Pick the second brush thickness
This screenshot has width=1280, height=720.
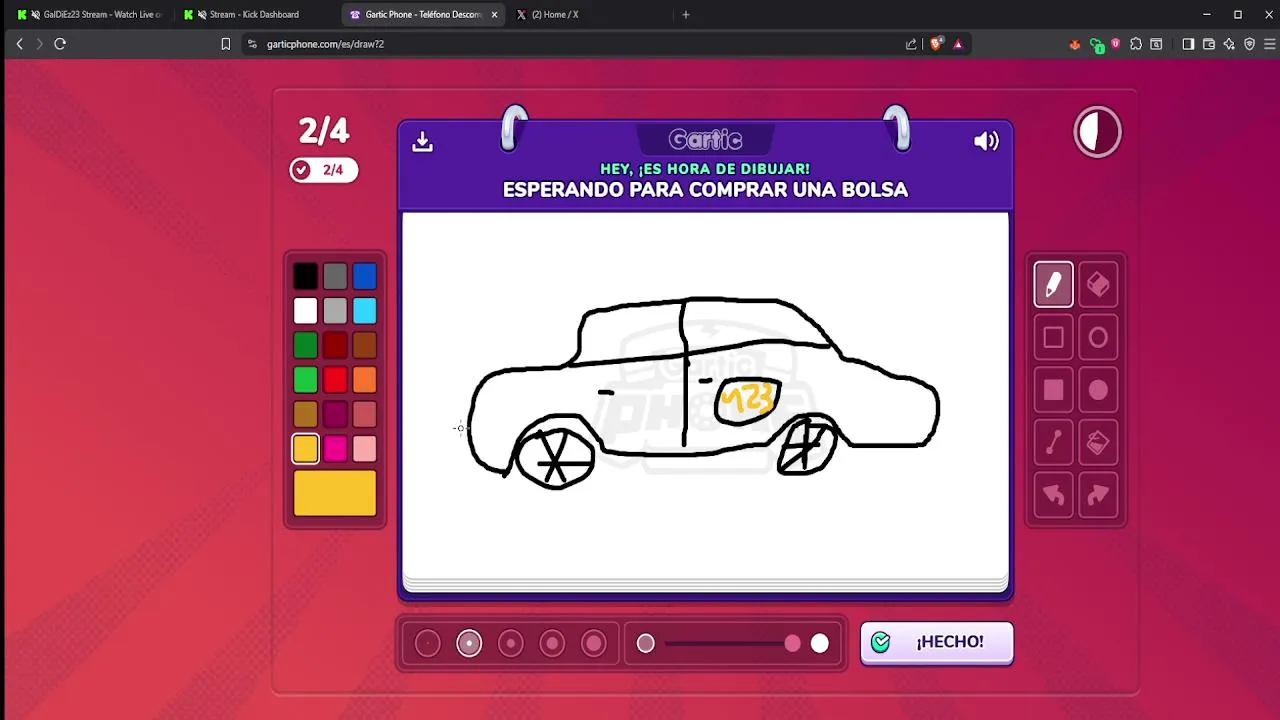coord(469,643)
